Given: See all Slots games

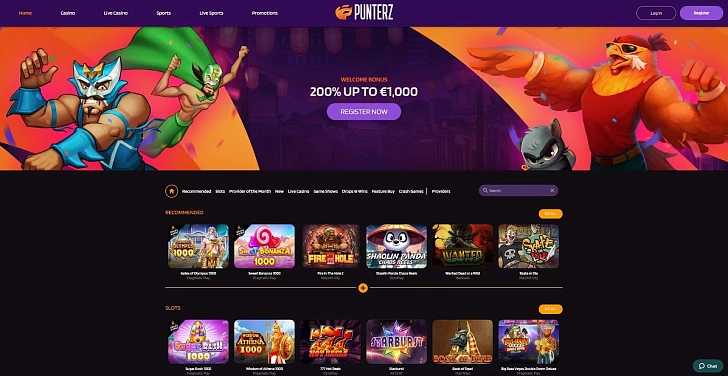Looking at the screenshot, I should click(551, 309).
